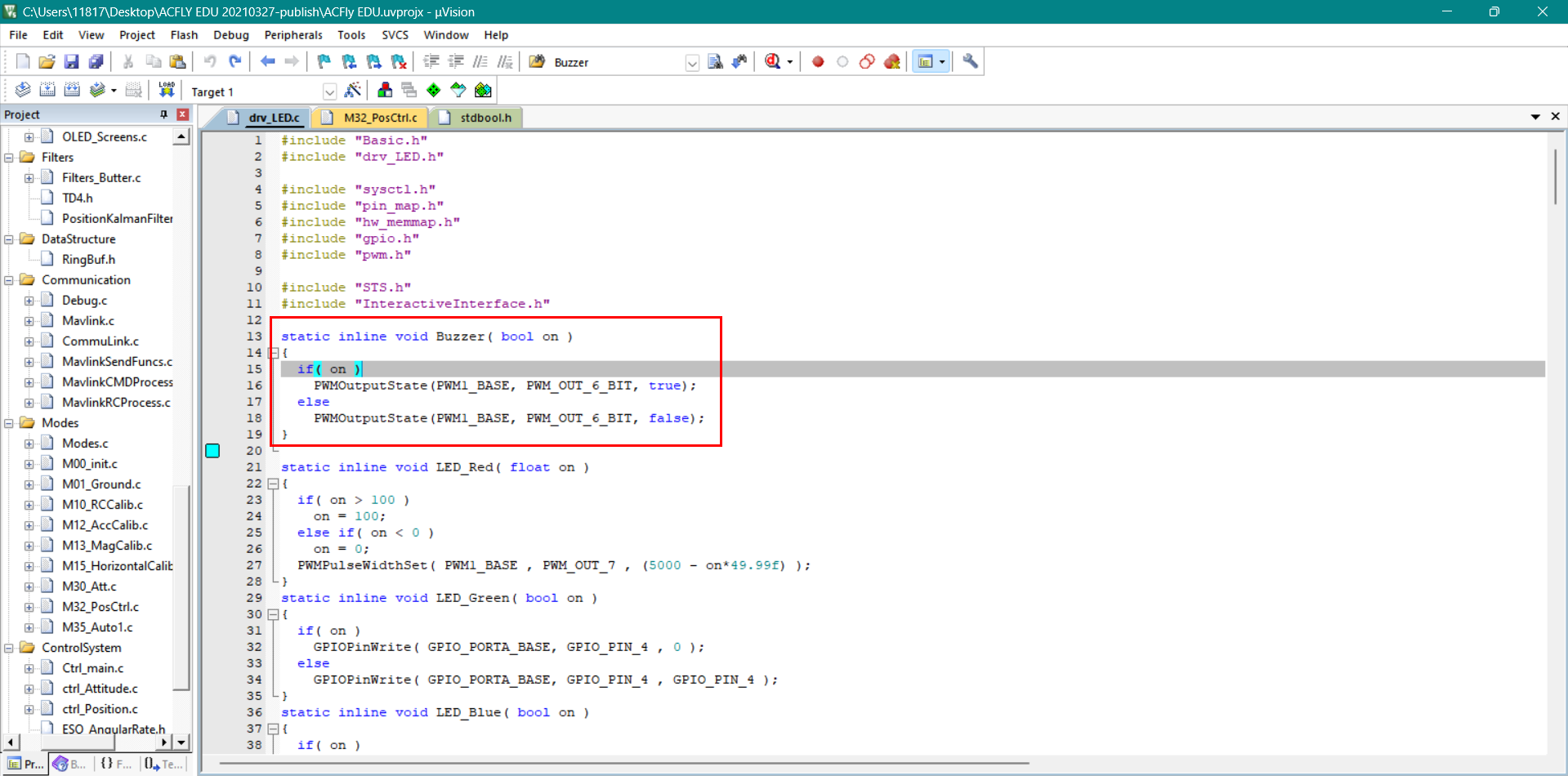Navigate backward with the blue left arrow
Screen dimensions: 1568x776
267,62
